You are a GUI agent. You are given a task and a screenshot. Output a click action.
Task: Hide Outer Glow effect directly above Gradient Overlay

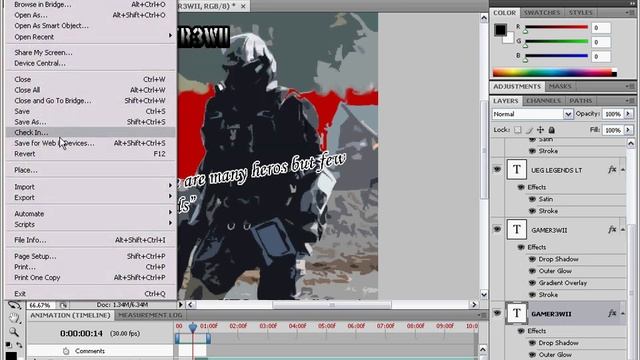click(532, 271)
